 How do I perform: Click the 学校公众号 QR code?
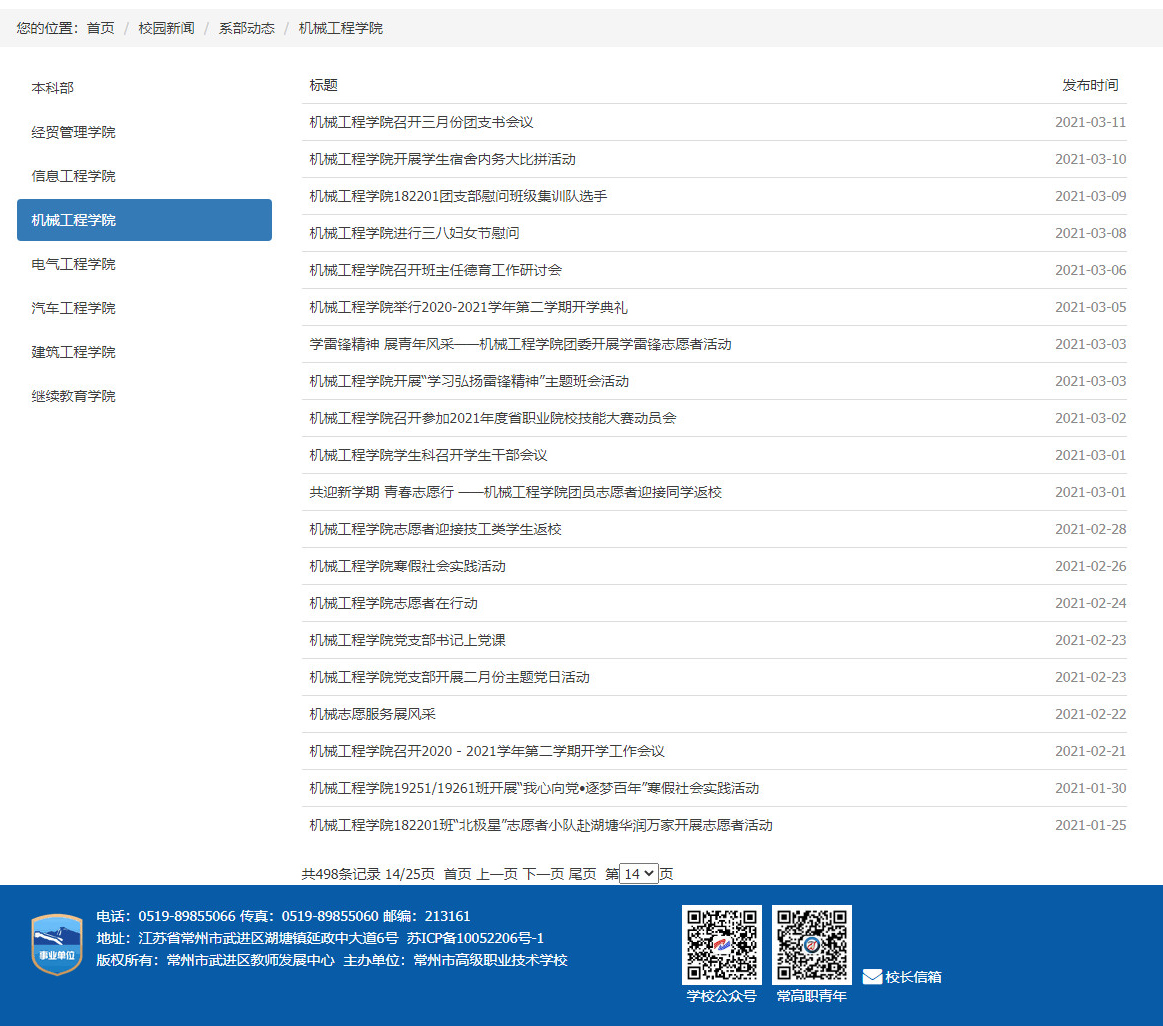pos(721,945)
